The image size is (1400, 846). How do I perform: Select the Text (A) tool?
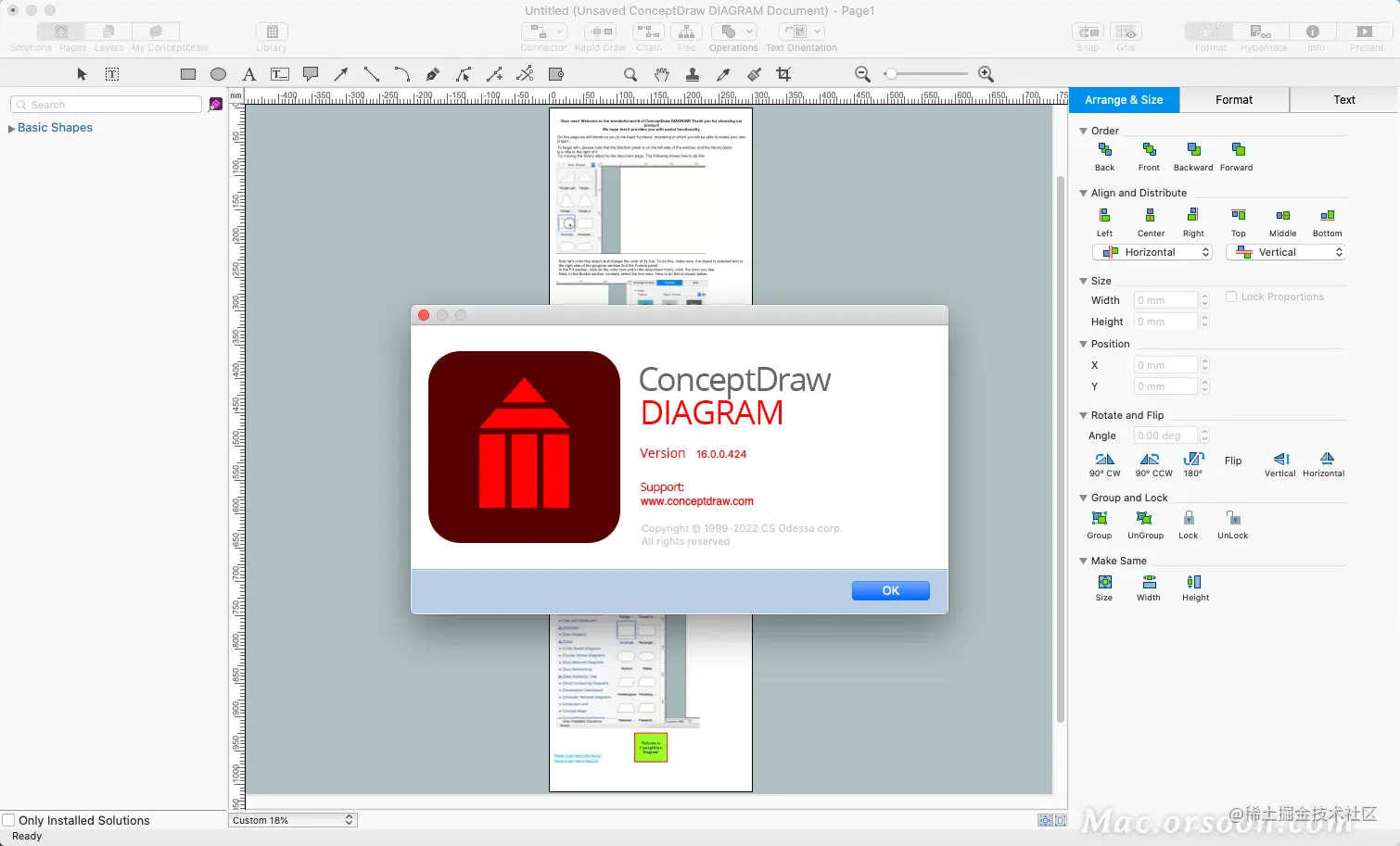tap(248, 74)
